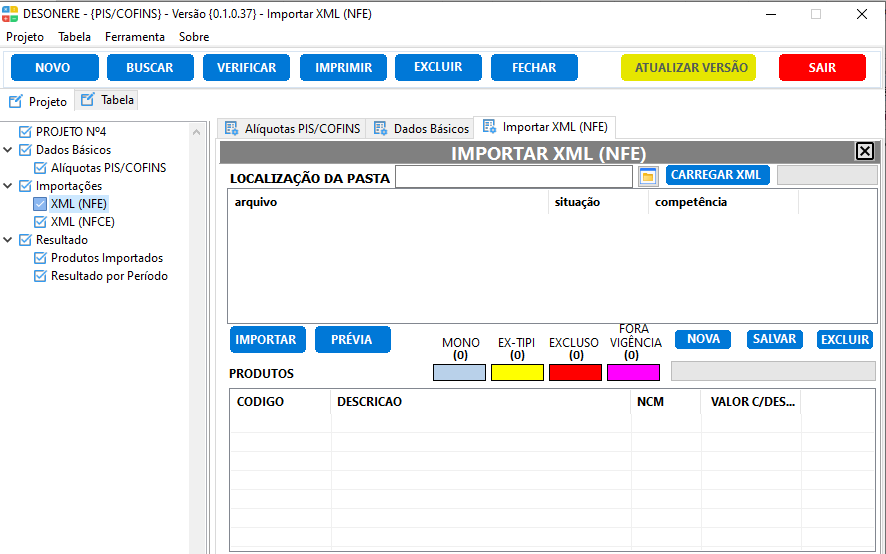The height and width of the screenshot is (554, 886).
Task: Click the Projeto tab pencil icon
Action: [16, 101]
